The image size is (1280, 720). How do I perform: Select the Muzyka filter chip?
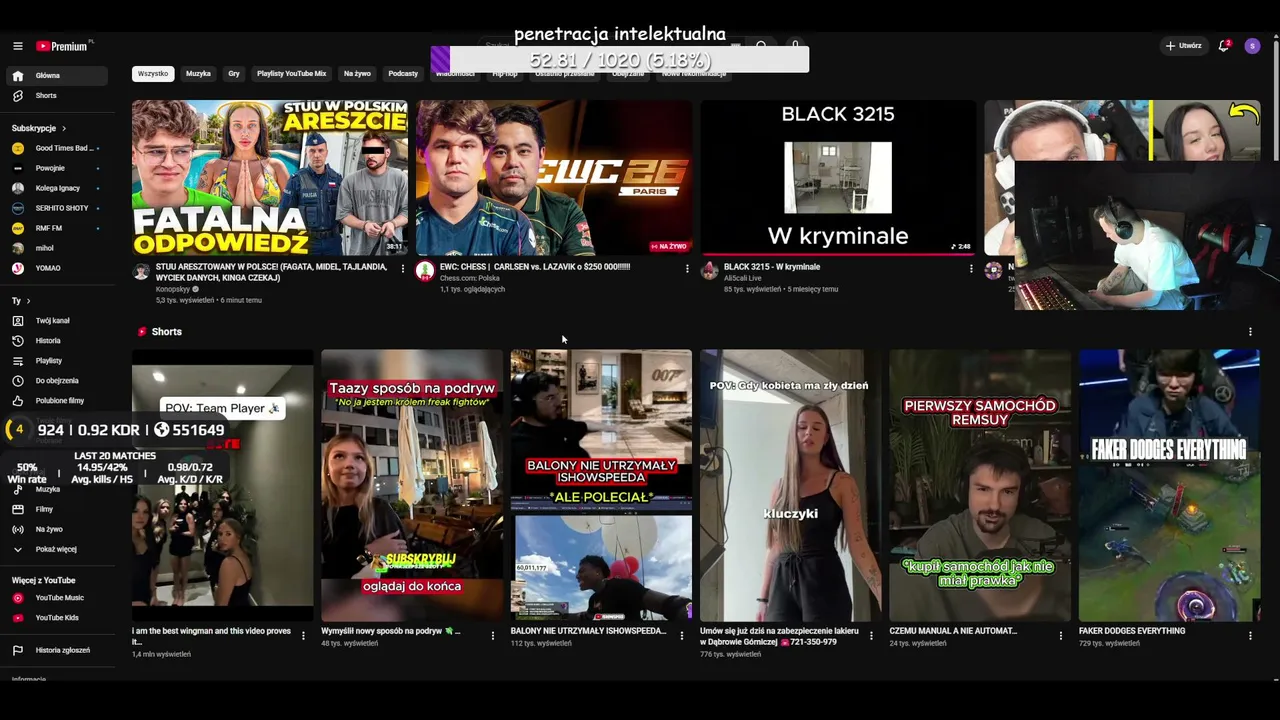198,74
